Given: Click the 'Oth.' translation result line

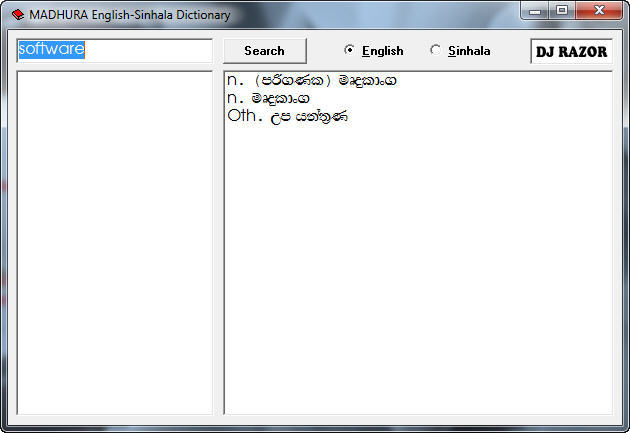Looking at the screenshot, I should coord(288,116).
